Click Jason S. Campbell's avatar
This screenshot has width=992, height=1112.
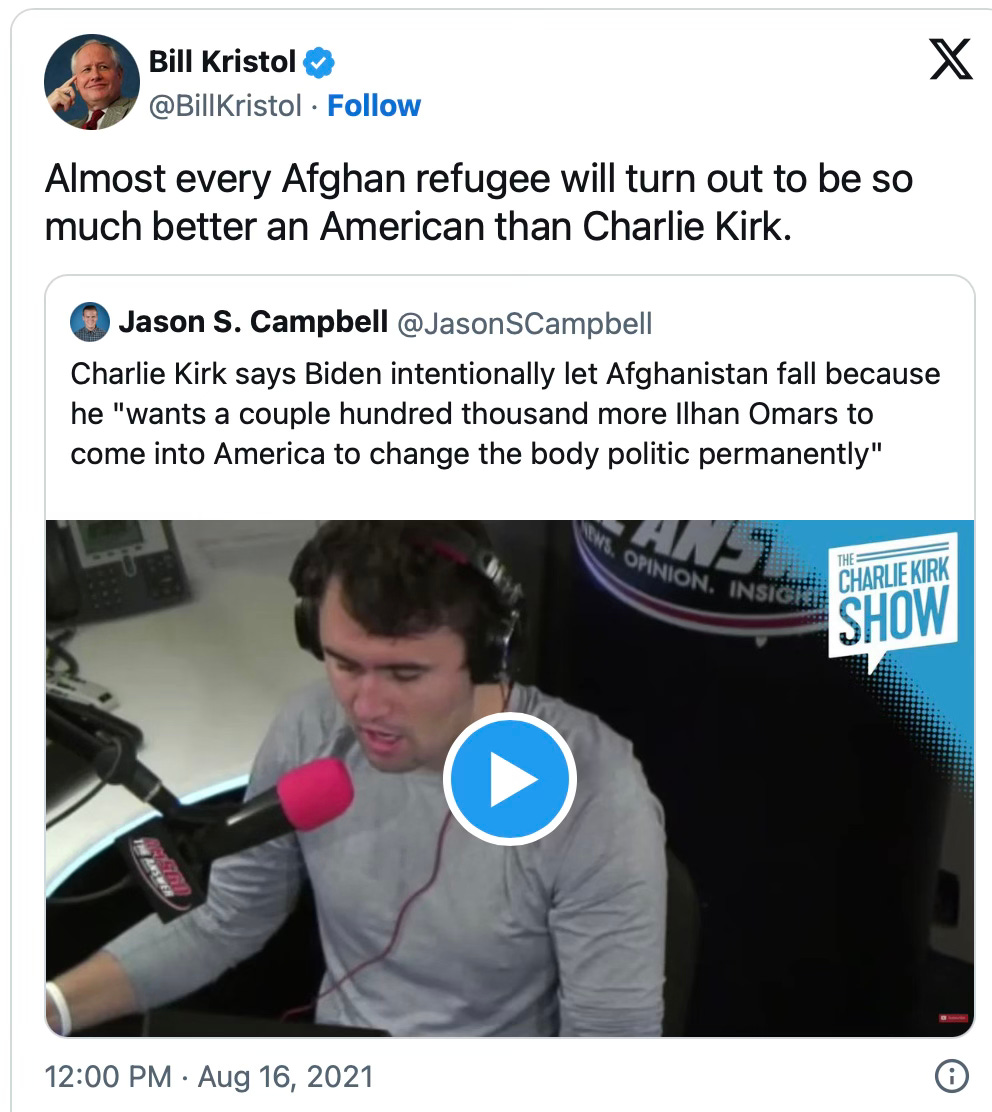click(90, 322)
